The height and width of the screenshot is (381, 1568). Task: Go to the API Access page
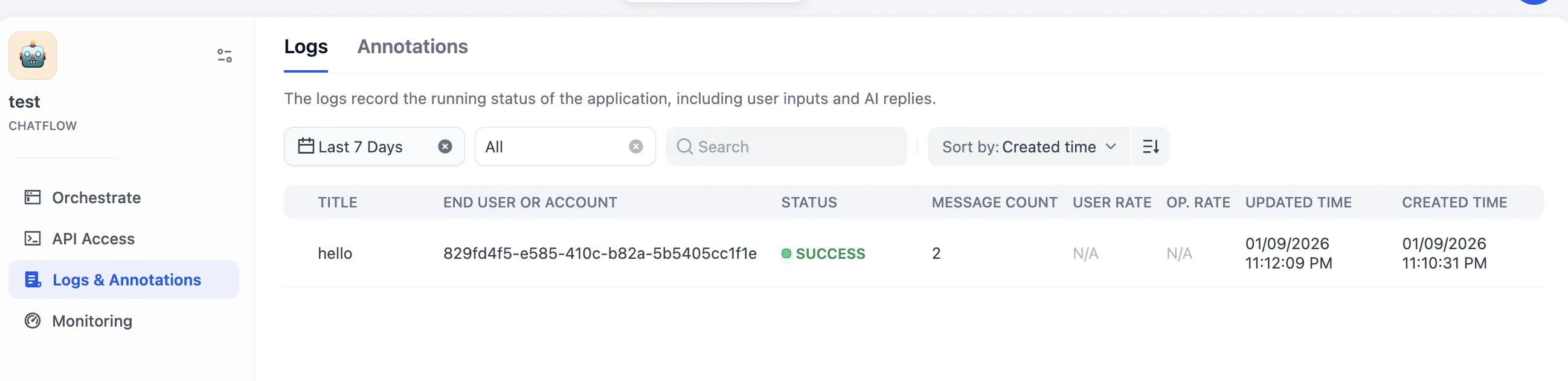click(x=93, y=238)
